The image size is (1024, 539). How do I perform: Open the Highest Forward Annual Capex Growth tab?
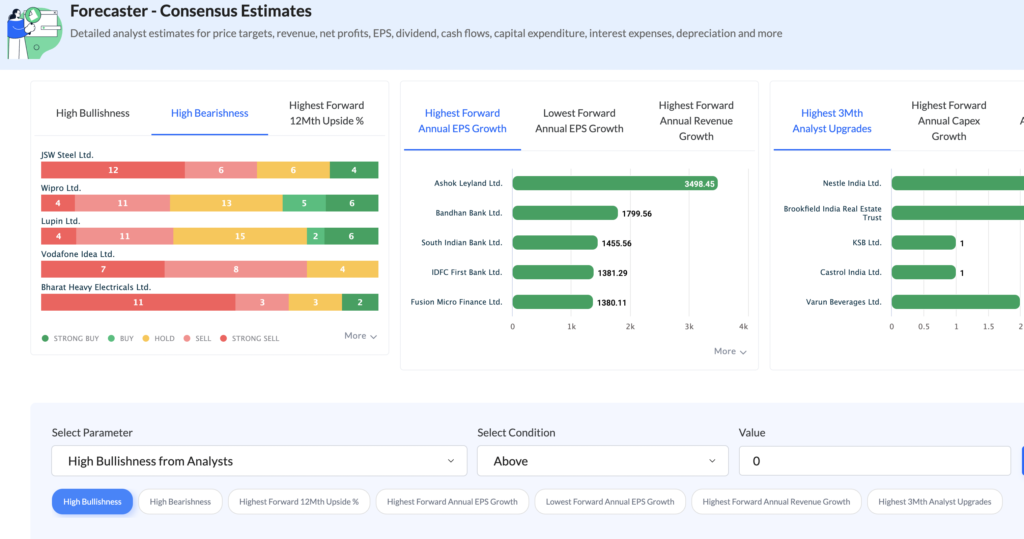pos(949,121)
